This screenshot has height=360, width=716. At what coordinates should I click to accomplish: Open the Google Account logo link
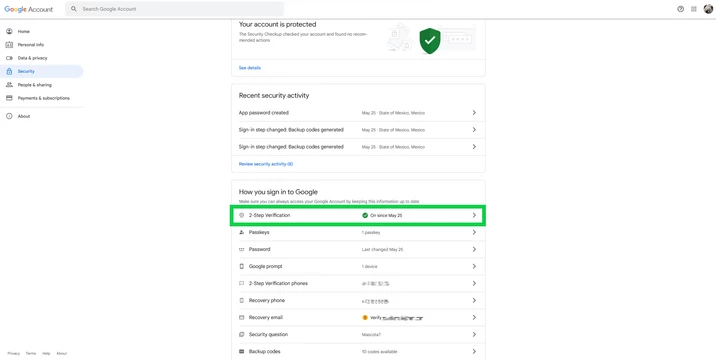(29, 9)
